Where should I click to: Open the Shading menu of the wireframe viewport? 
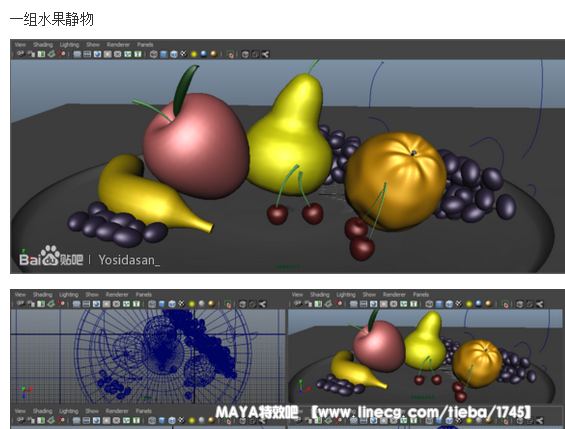(x=43, y=295)
